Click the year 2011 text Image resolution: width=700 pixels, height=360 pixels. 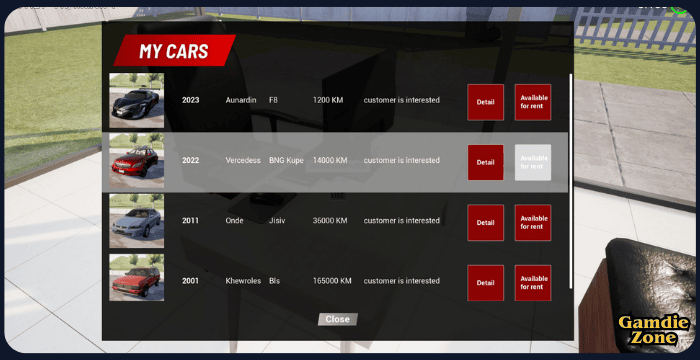pyautogui.click(x=191, y=221)
